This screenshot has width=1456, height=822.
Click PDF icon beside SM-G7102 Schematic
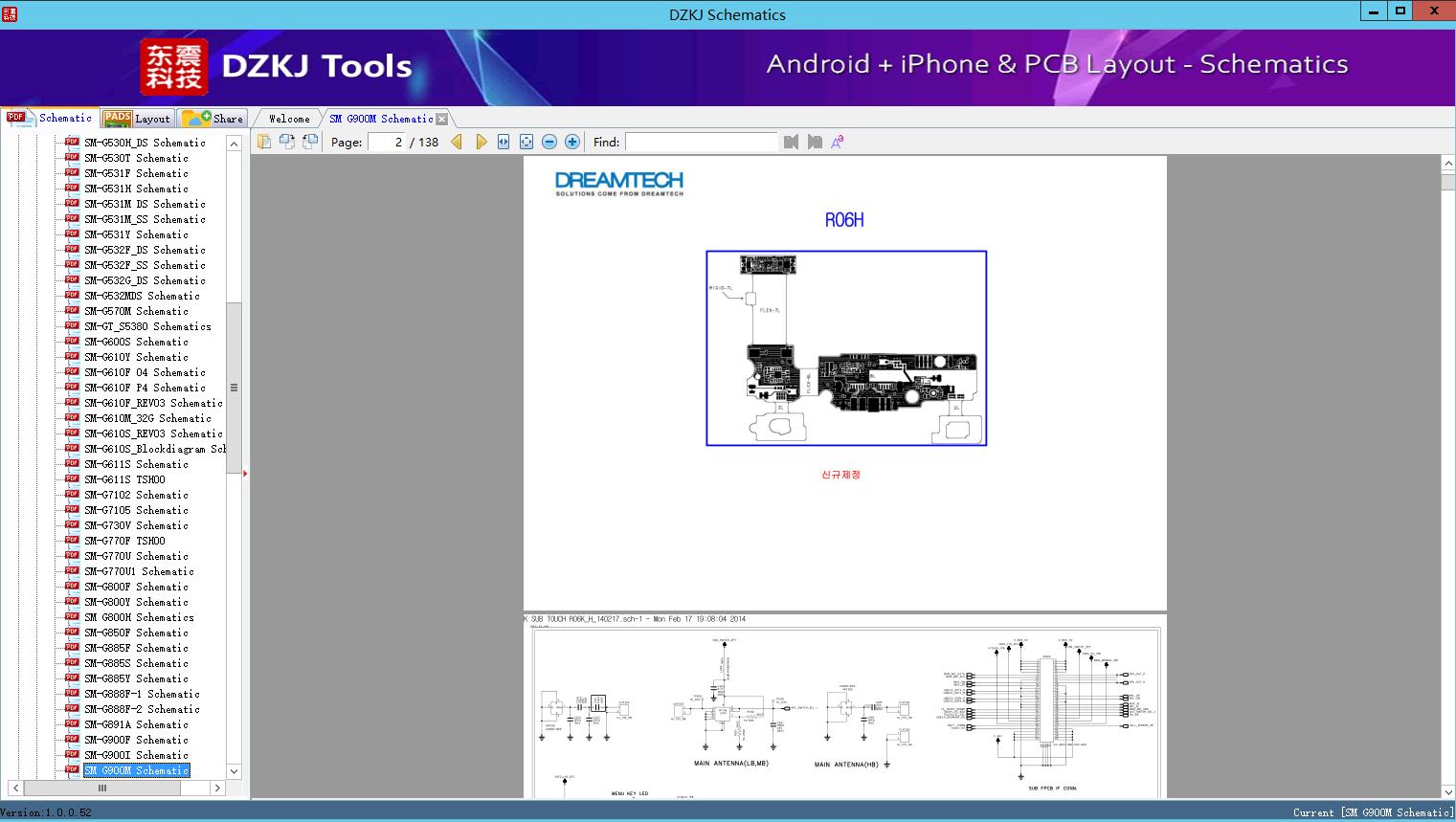click(72, 495)
